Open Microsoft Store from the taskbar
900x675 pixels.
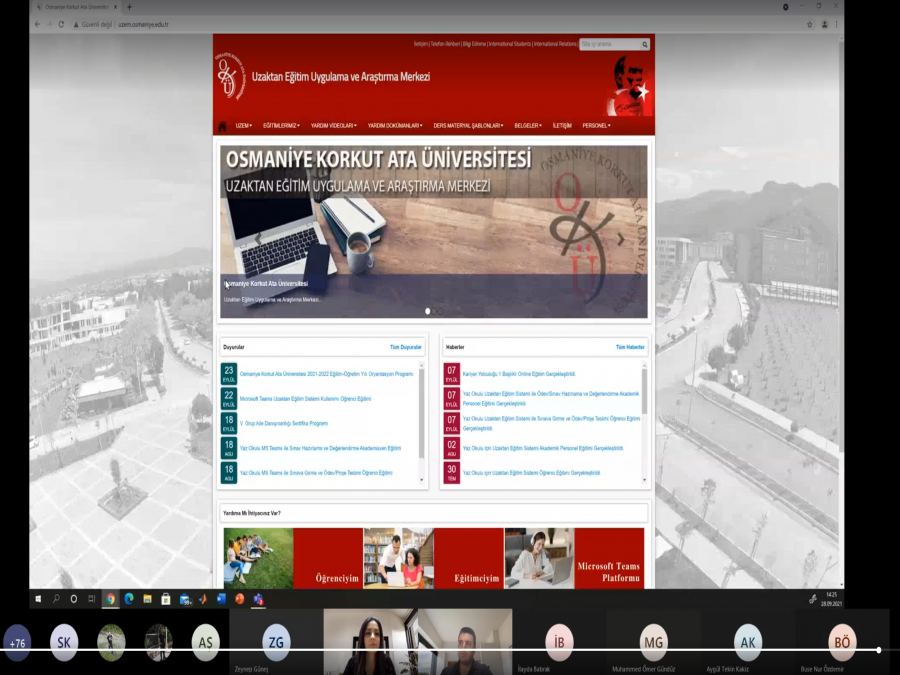166,599
